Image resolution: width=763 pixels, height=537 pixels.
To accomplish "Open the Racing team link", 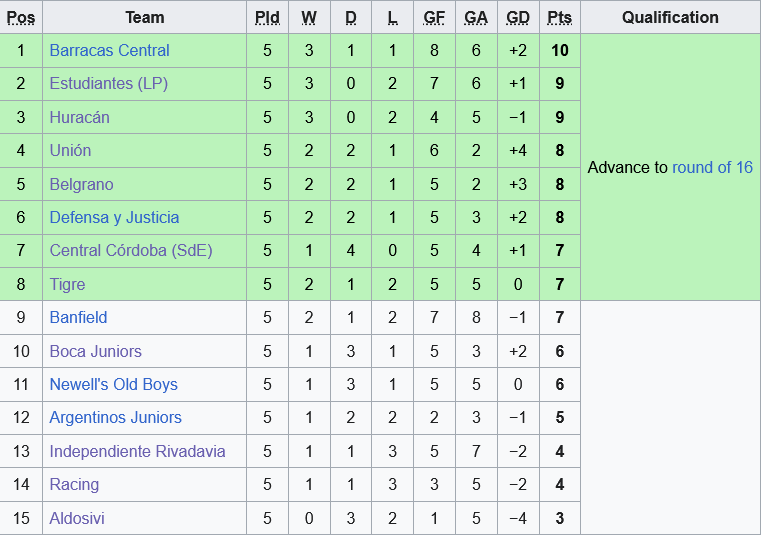I will [x=74, y=485].
